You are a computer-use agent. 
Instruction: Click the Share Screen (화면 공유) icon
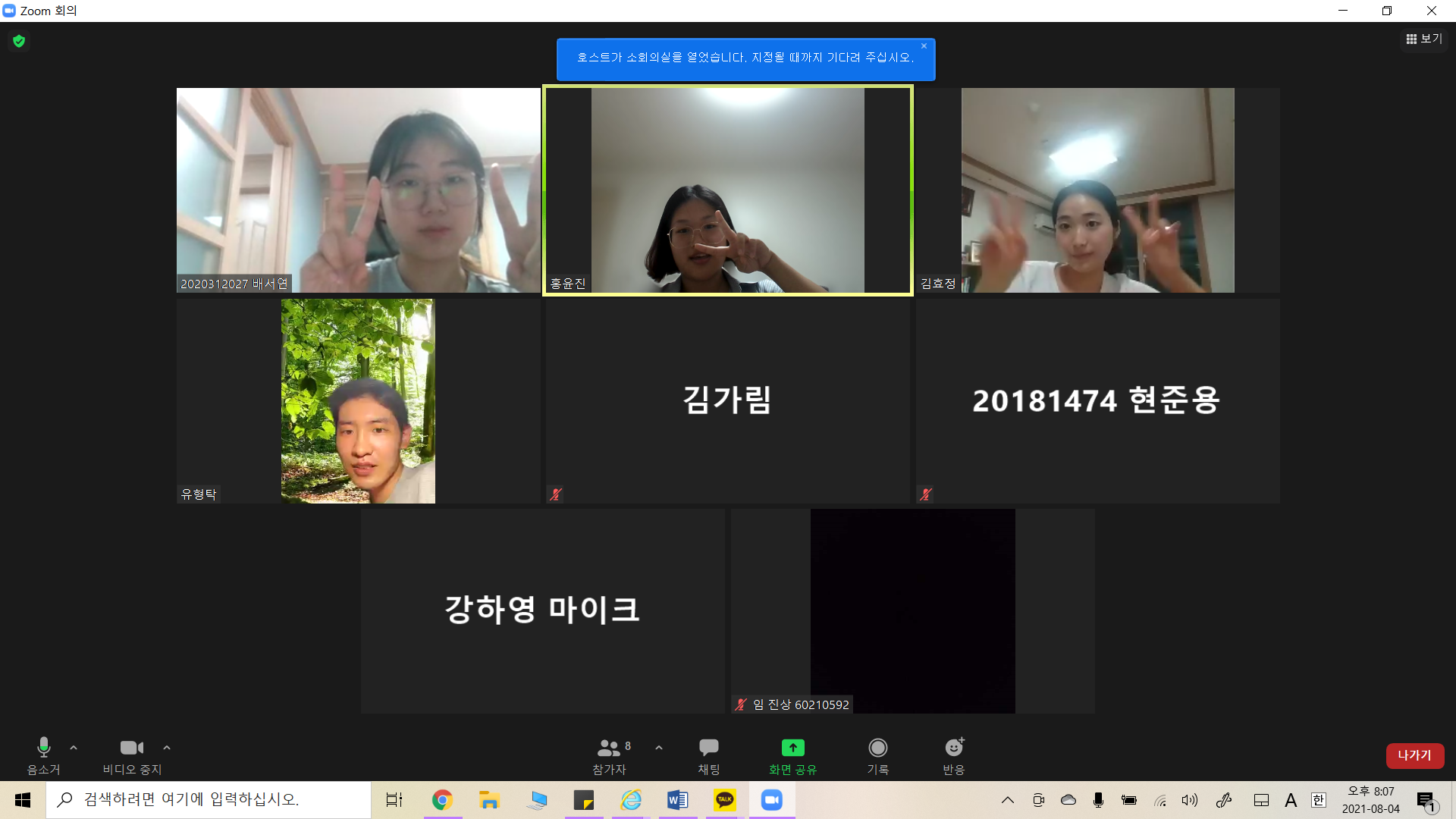pos(792,748)
